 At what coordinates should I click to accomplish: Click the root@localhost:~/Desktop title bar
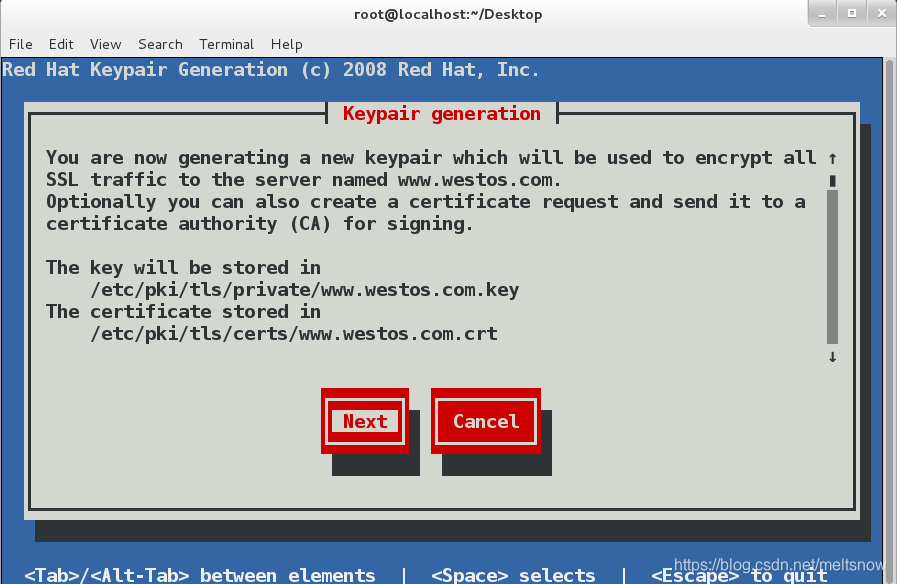pos(448,14)
